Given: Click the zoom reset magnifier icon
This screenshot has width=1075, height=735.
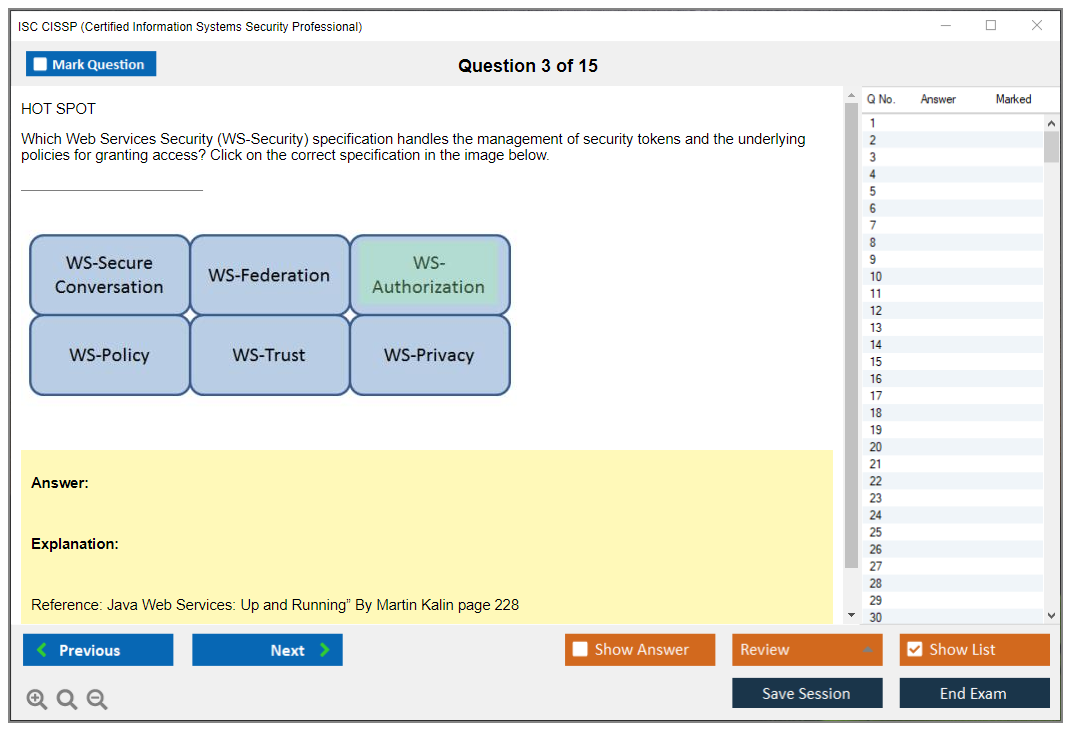Looking at the screenshot, I should (67, 700).
